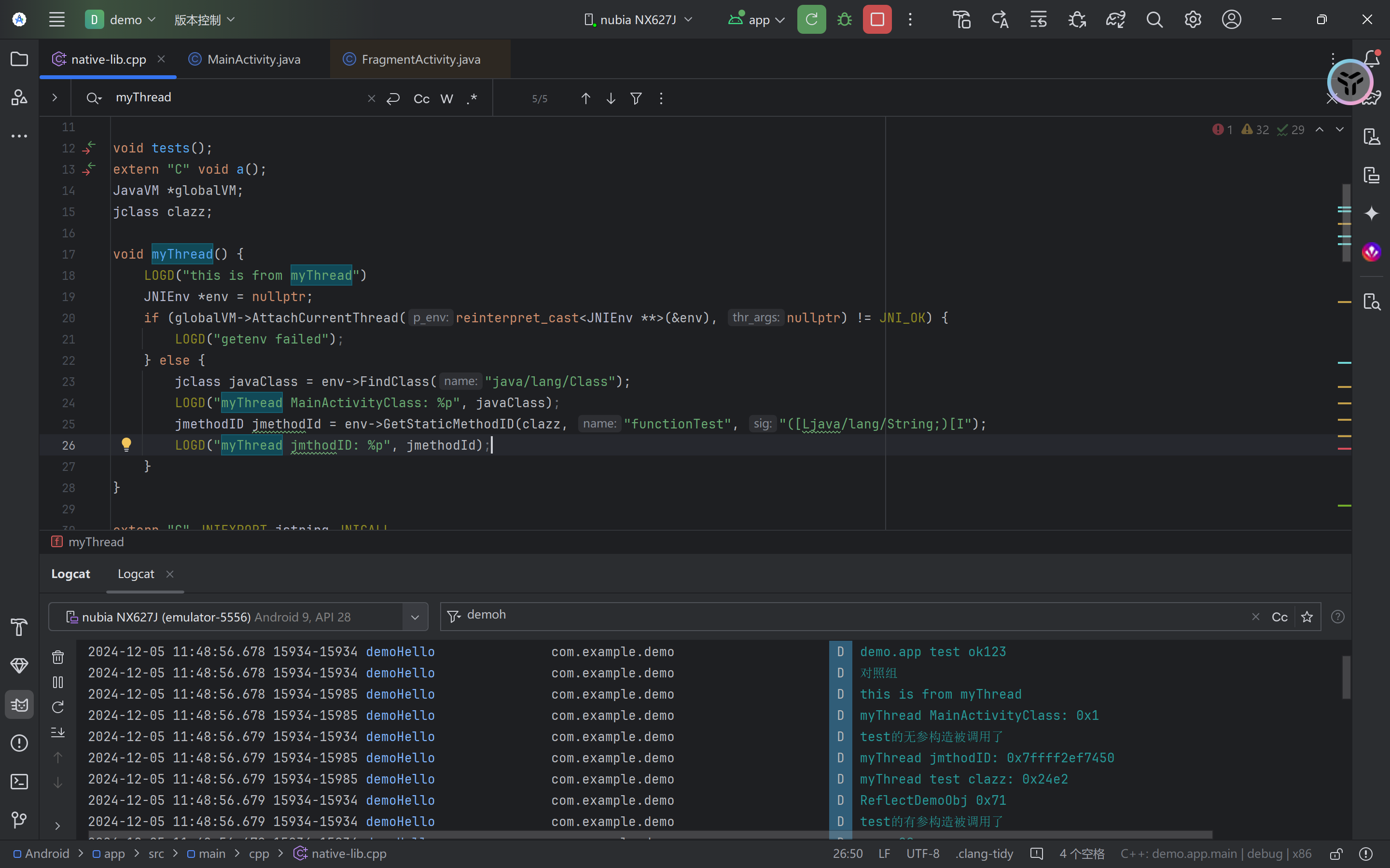Click the Debug app bug icon
This screenshot has height=868, width=1390.
tap(844, 19)
